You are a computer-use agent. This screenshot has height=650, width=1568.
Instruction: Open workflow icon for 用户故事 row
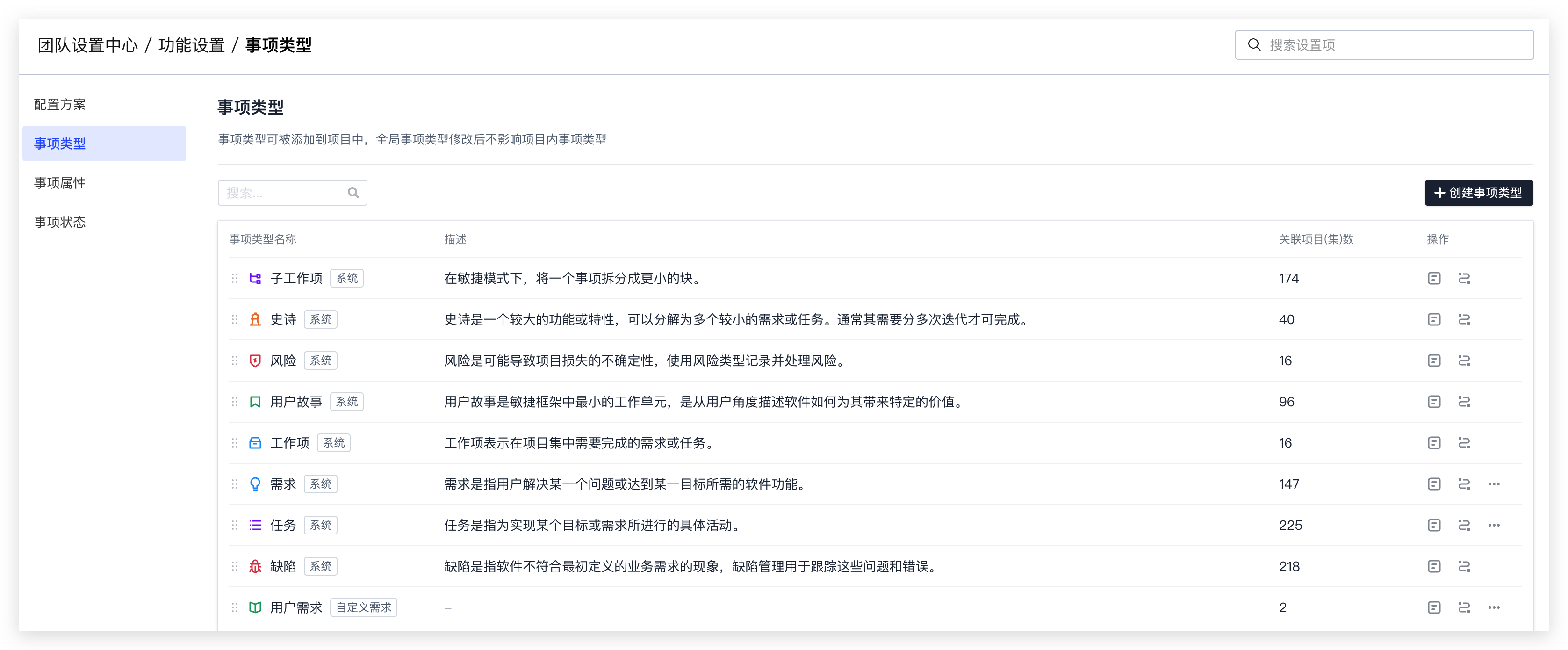click(1464, 402)
